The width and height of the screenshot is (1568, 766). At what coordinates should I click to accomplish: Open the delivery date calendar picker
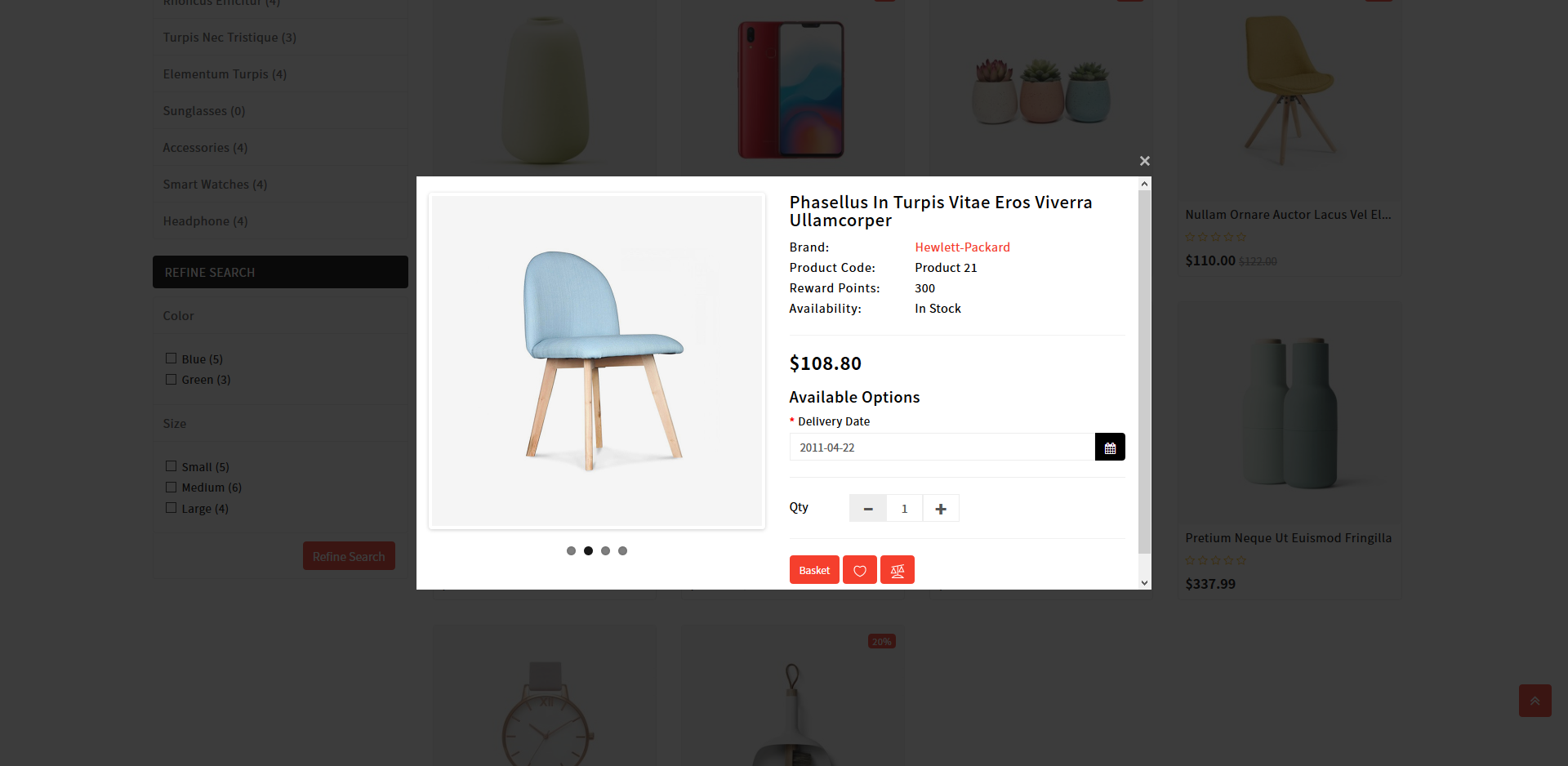coord(1110,448)
